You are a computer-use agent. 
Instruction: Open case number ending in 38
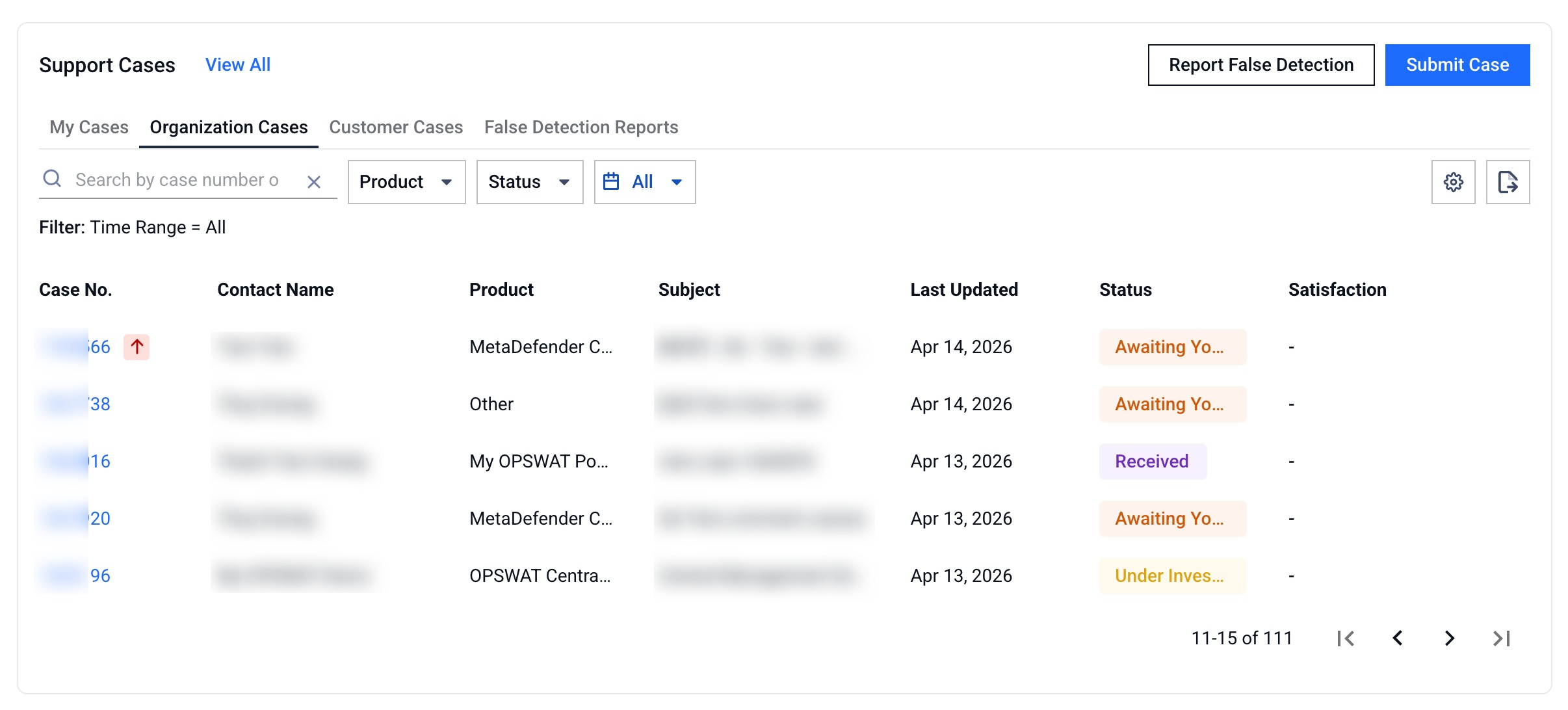[x=99, y=404]
